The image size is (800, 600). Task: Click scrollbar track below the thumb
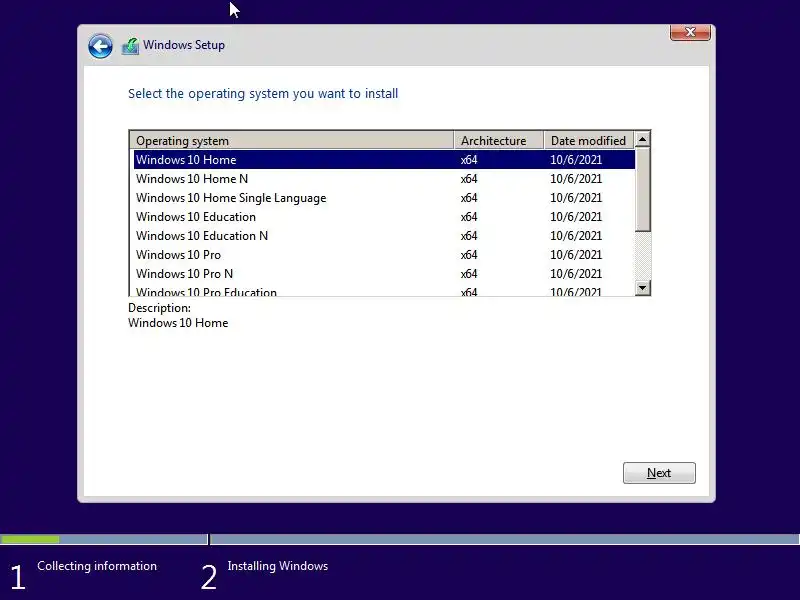642,256
